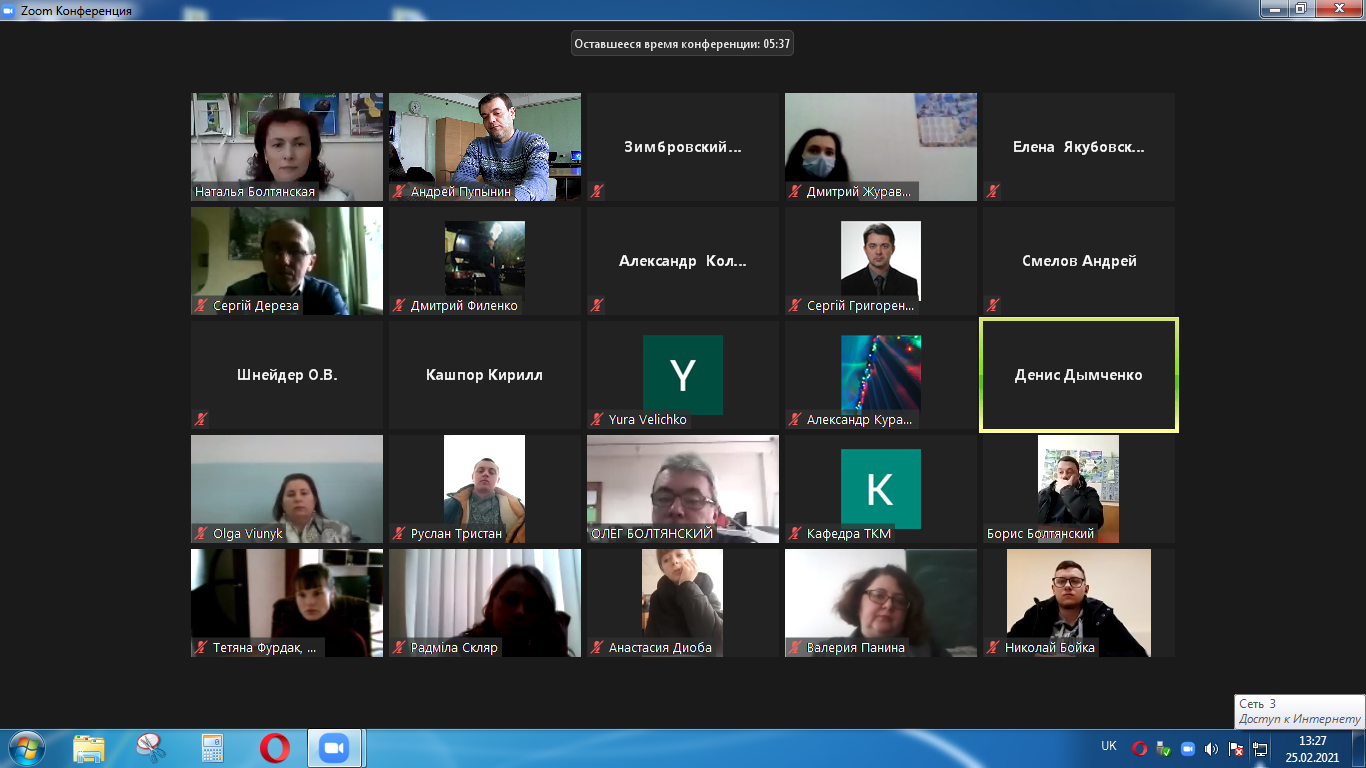Click the UK input language indicator
Image resolution: width=1366 pixels, height=768 pixels.
pos(1109,746)
